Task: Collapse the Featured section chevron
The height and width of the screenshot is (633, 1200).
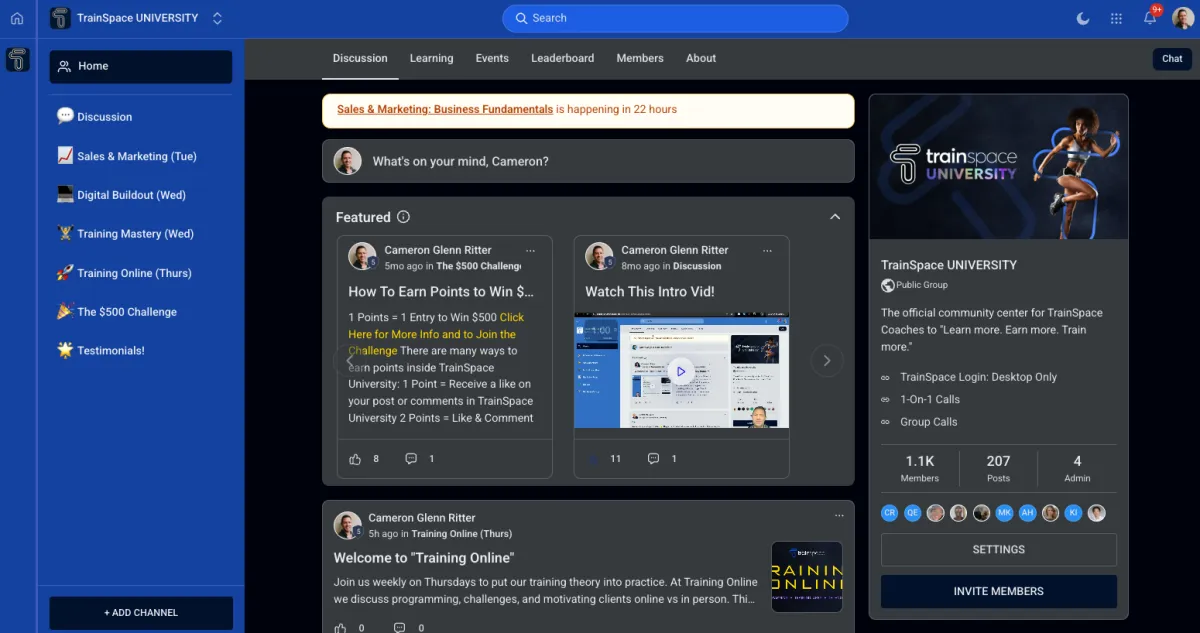Action: point(835,217)
